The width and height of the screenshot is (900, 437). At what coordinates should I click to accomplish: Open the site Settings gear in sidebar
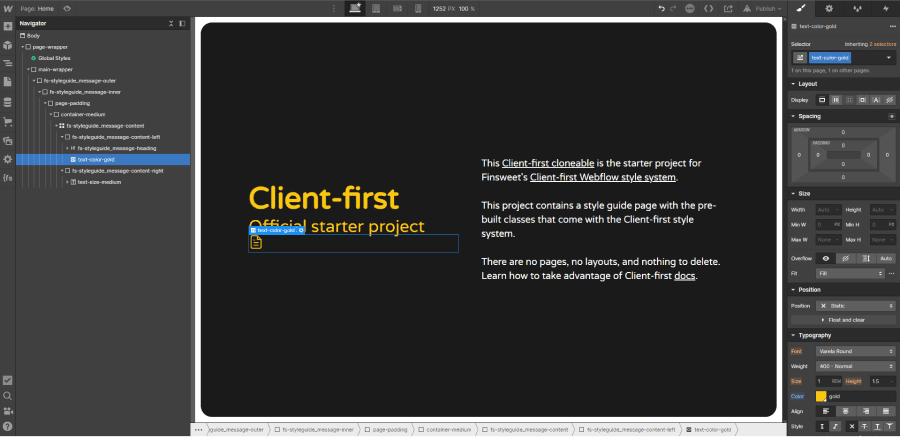(x=7, y=159)
